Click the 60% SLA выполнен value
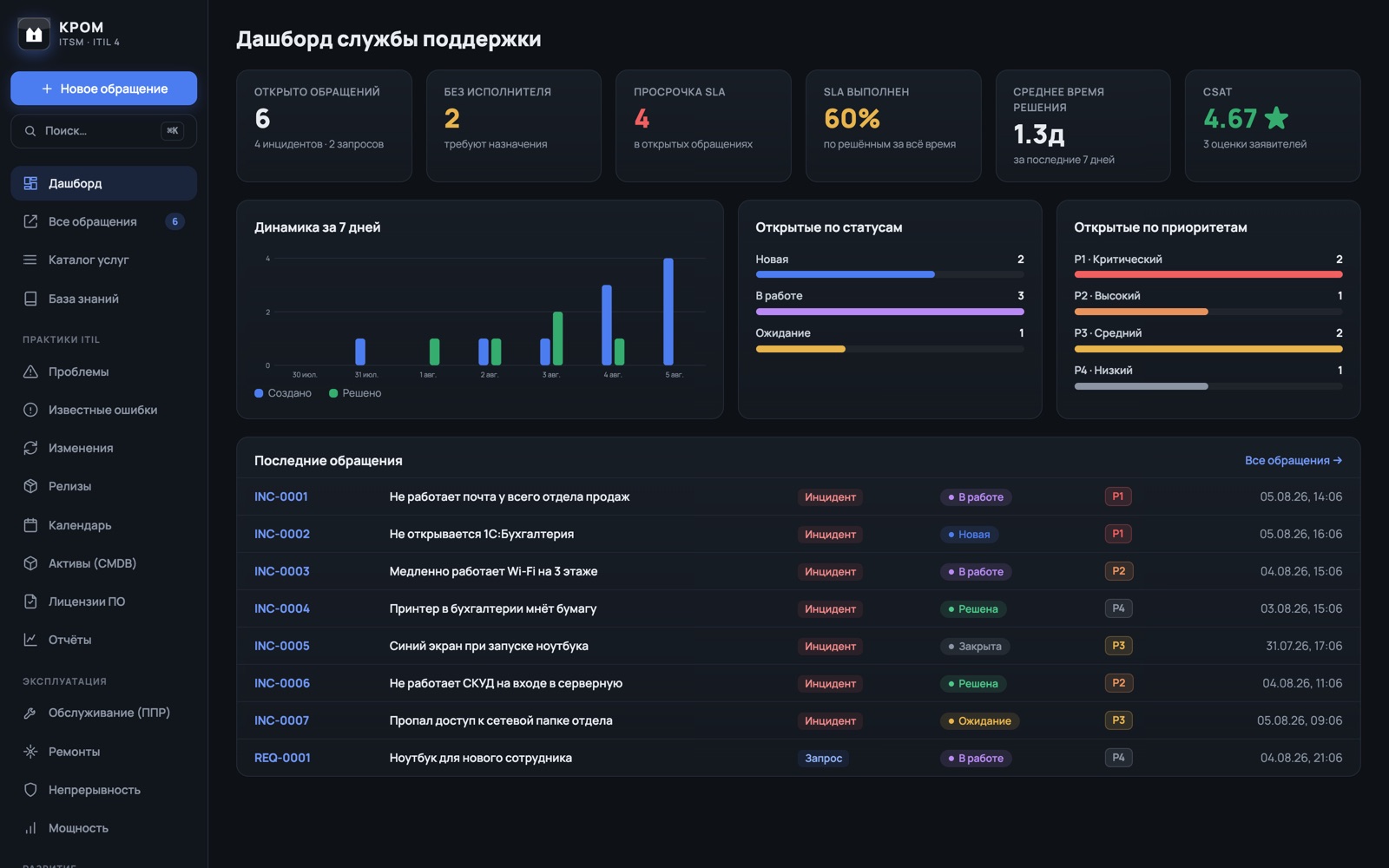This screenshot has width=1389, height=868. tap(852, 118)
